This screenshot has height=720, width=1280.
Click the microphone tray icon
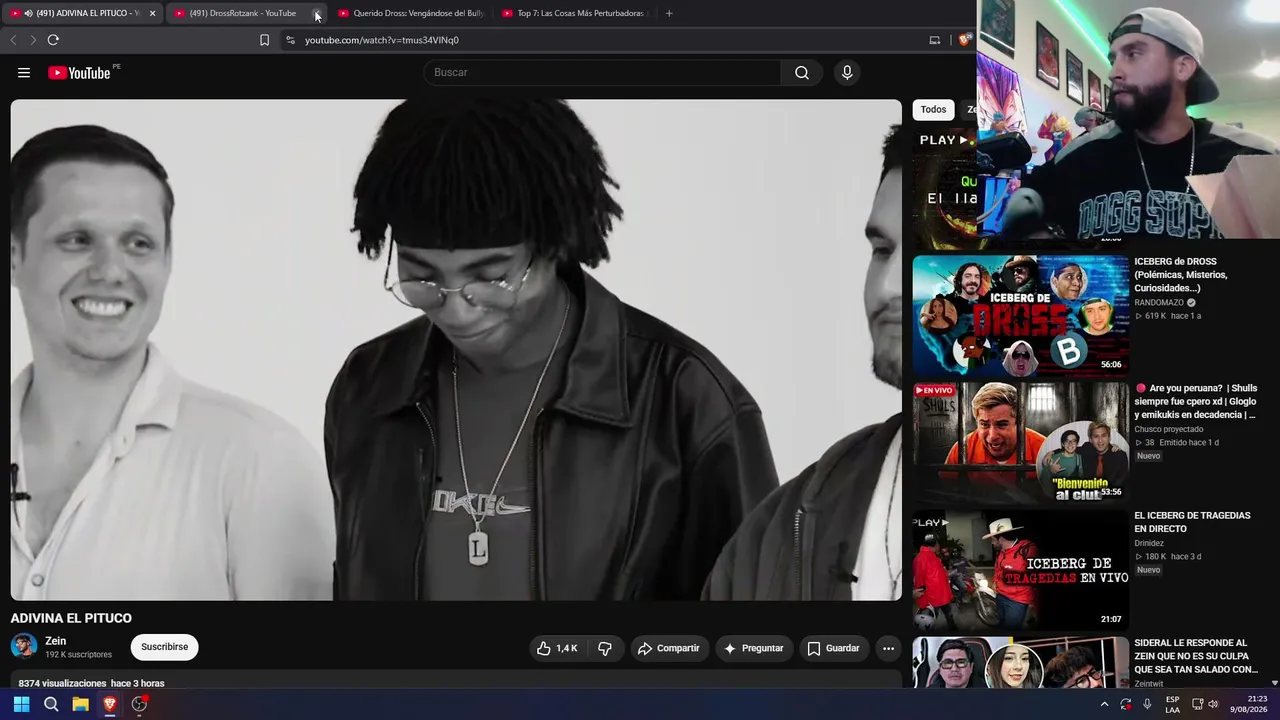tap(1147, 704)
